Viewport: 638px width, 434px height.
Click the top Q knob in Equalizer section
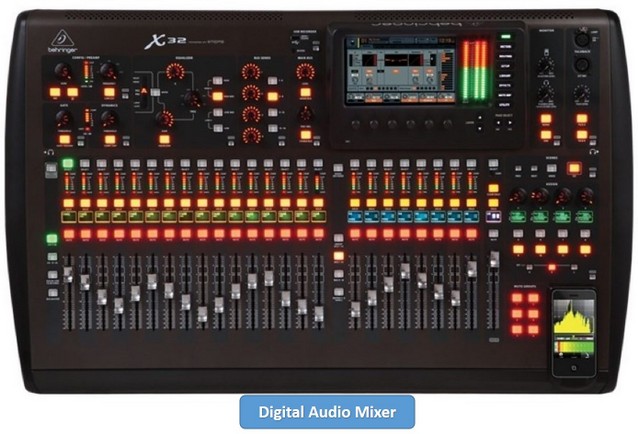(175, 72)
